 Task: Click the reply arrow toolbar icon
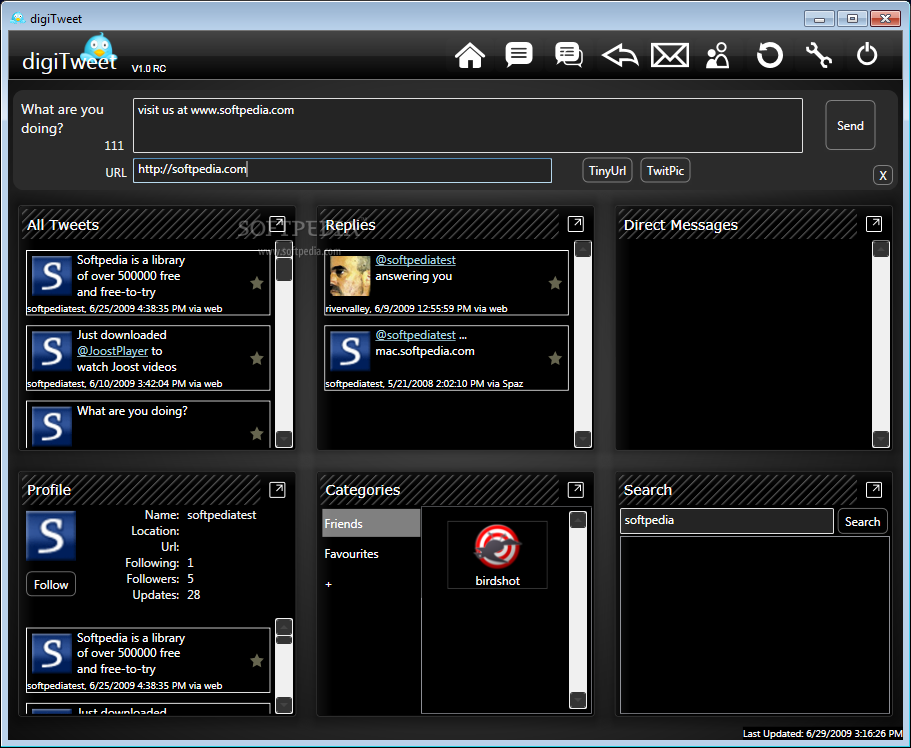620,56
